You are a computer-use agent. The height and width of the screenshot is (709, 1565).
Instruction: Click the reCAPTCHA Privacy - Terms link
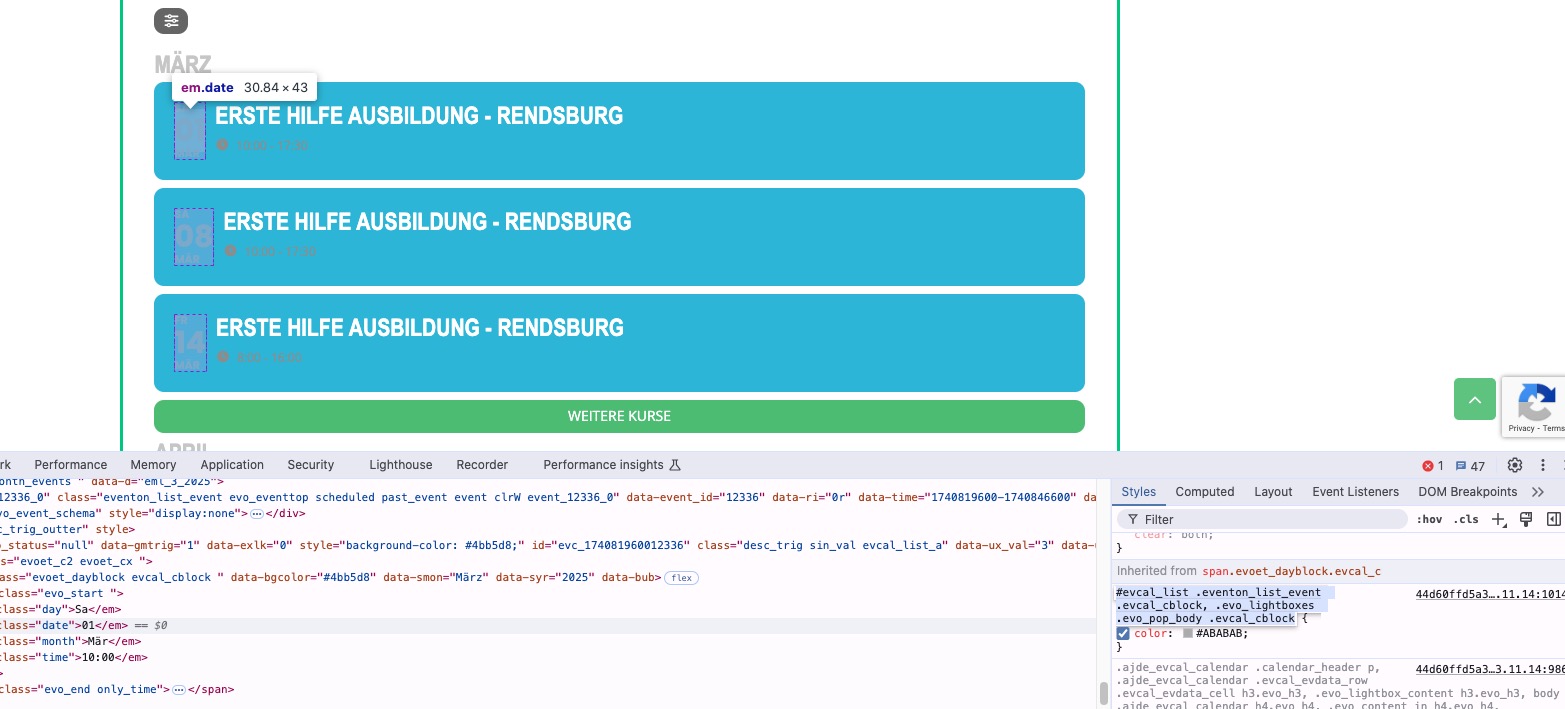point(1537,428)
